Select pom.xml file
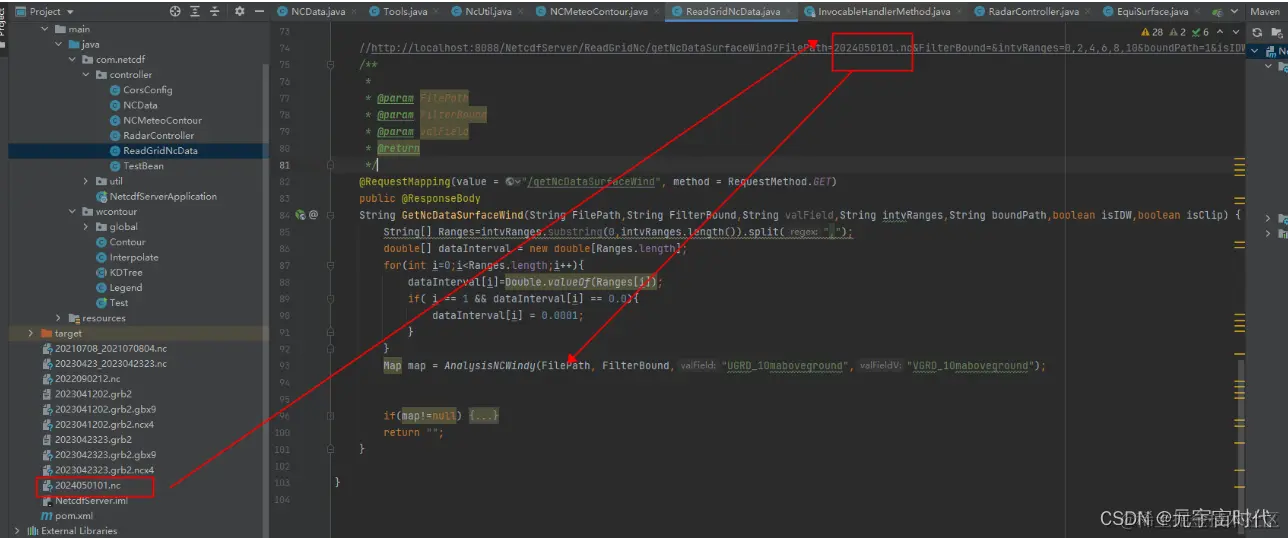 (66, 515)
